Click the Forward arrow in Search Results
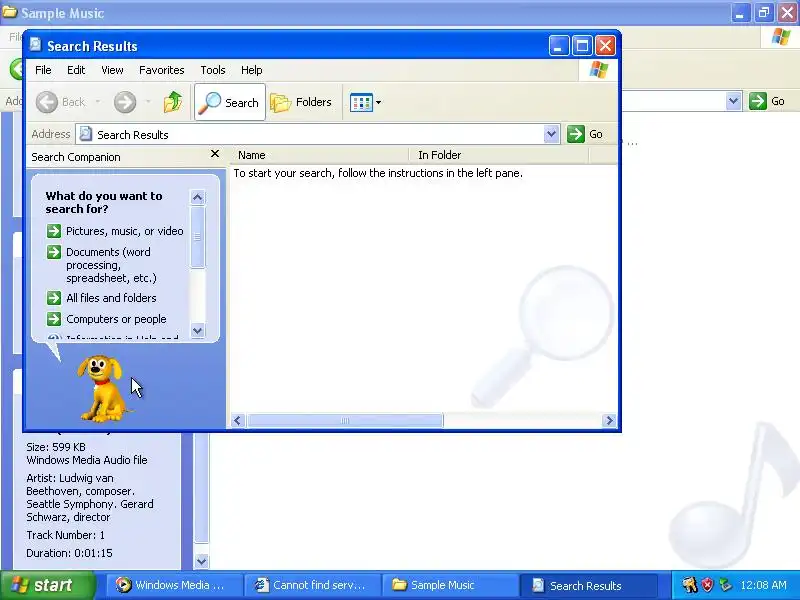The height and width of the screenshot is (600, 800). (125, 102)
